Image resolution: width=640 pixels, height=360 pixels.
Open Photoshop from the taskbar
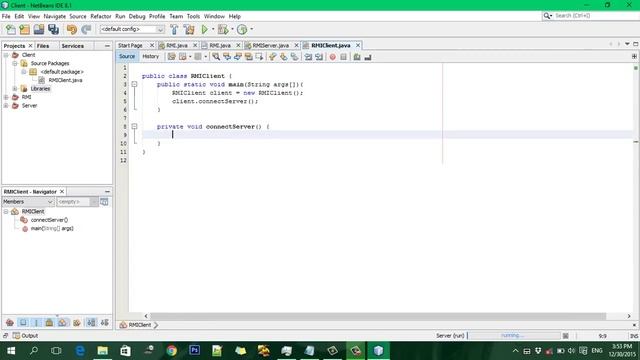195,351
